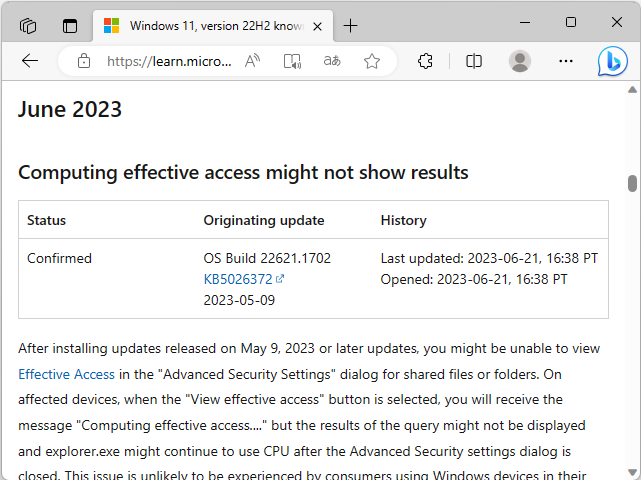Click the browser back arrow
This screenshot has width=641, height=480.
(30, 61)
